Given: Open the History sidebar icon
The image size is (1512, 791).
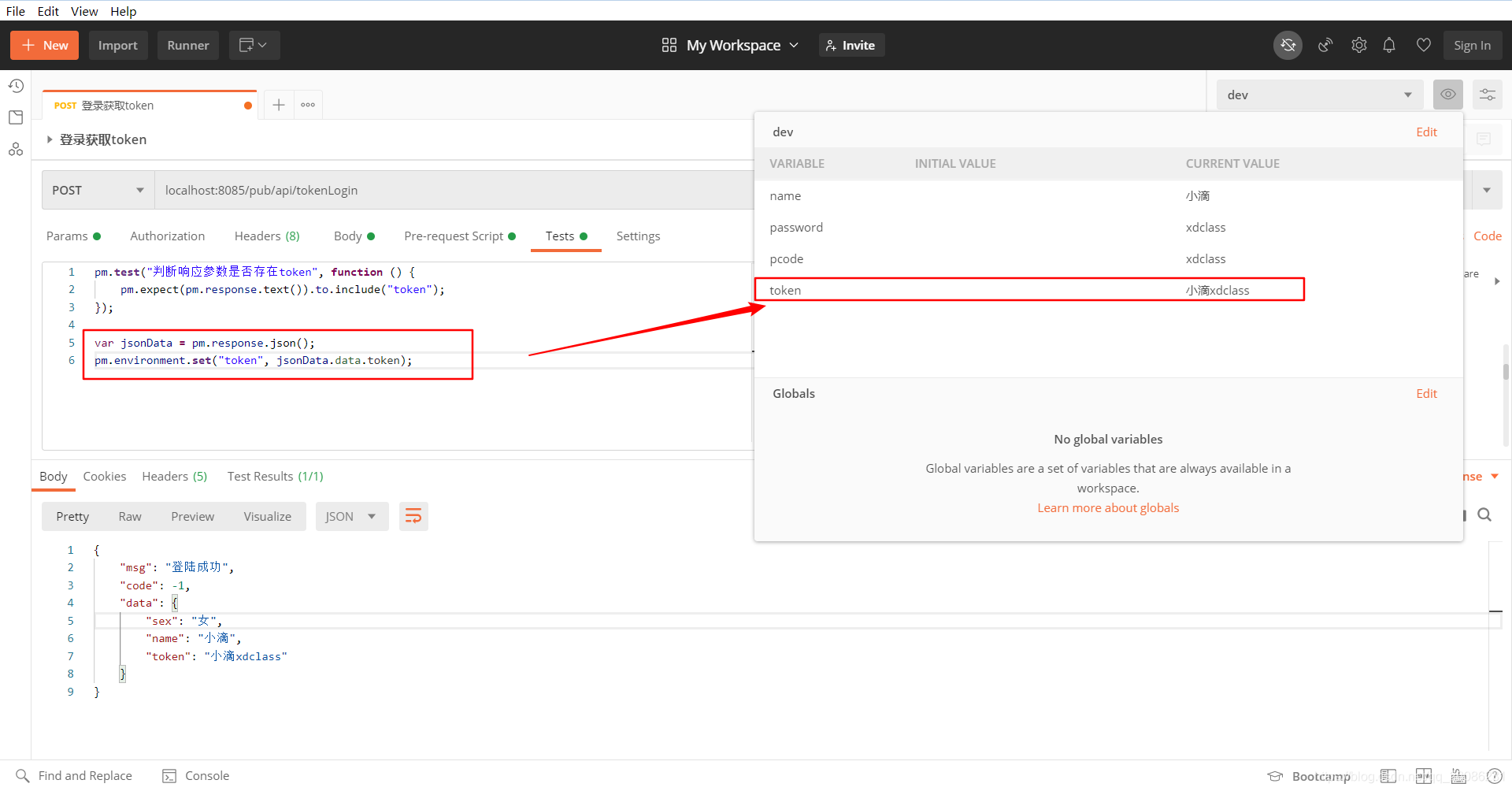Looking at the screenshot, I should click(x=16, y=86).
